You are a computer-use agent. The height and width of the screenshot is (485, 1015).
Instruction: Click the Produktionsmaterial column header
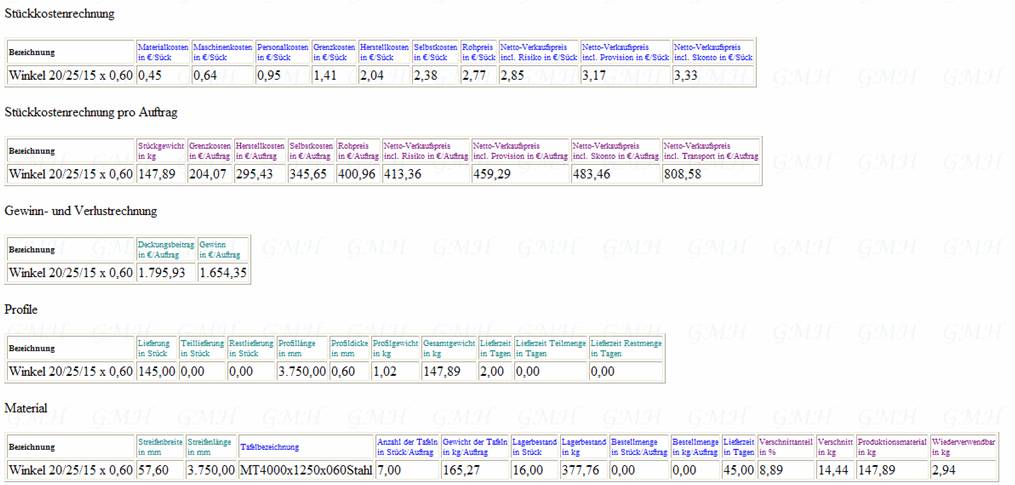tap(892, 447)
